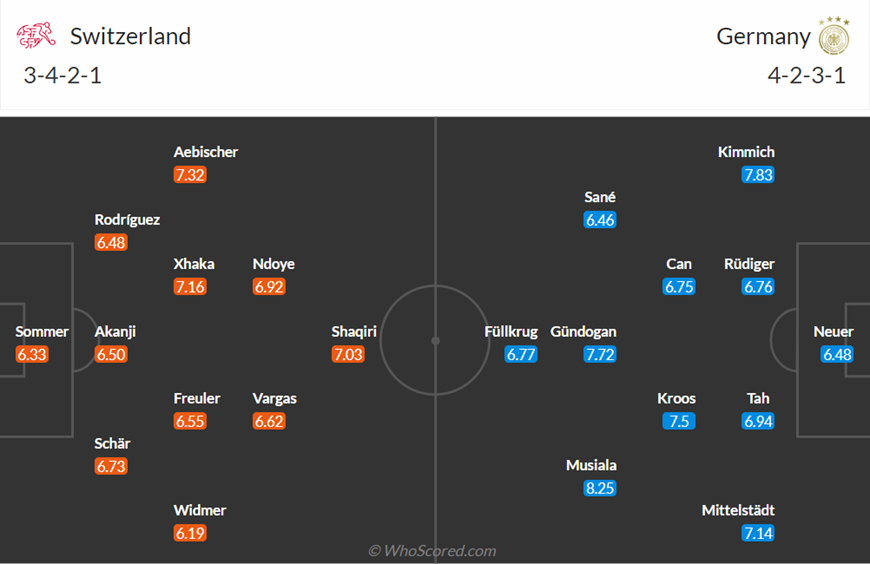Open player Xhaka's name

(194, 264)
